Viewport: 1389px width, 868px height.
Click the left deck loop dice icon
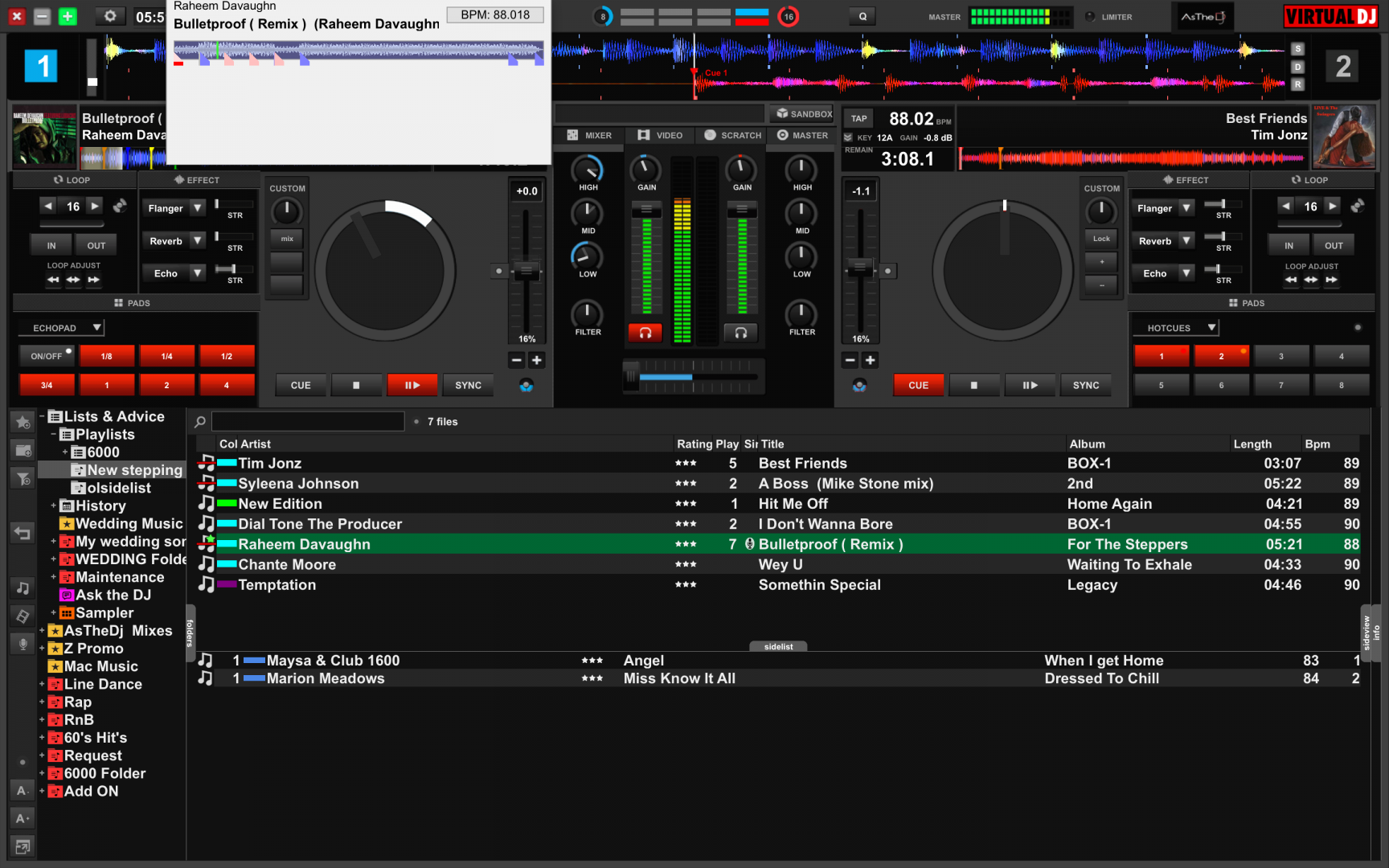pyautogui.click(x=120, y=206)
